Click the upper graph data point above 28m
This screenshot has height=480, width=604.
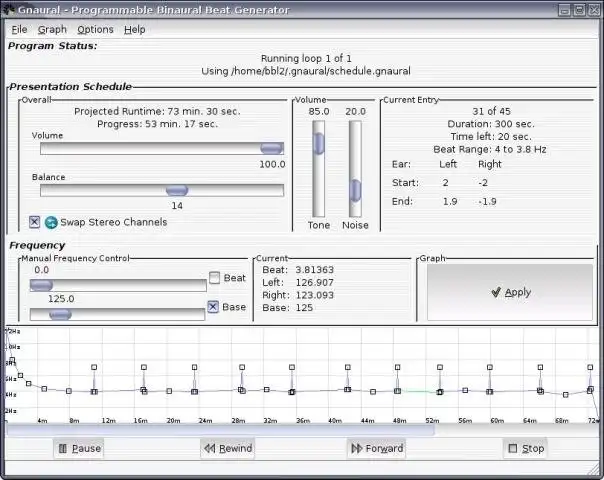[x=242, y=367]
